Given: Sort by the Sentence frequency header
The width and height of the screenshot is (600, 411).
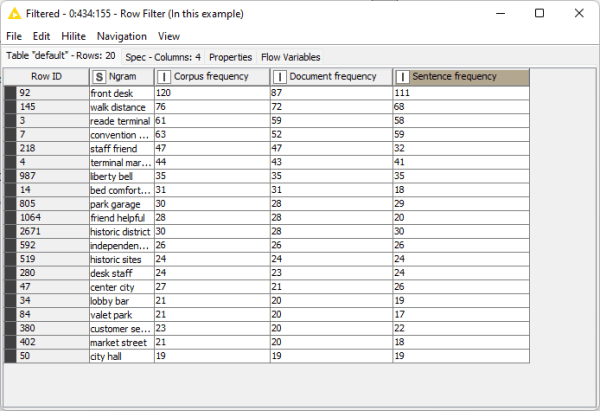Looking at the screenshot, I should 461,77.
